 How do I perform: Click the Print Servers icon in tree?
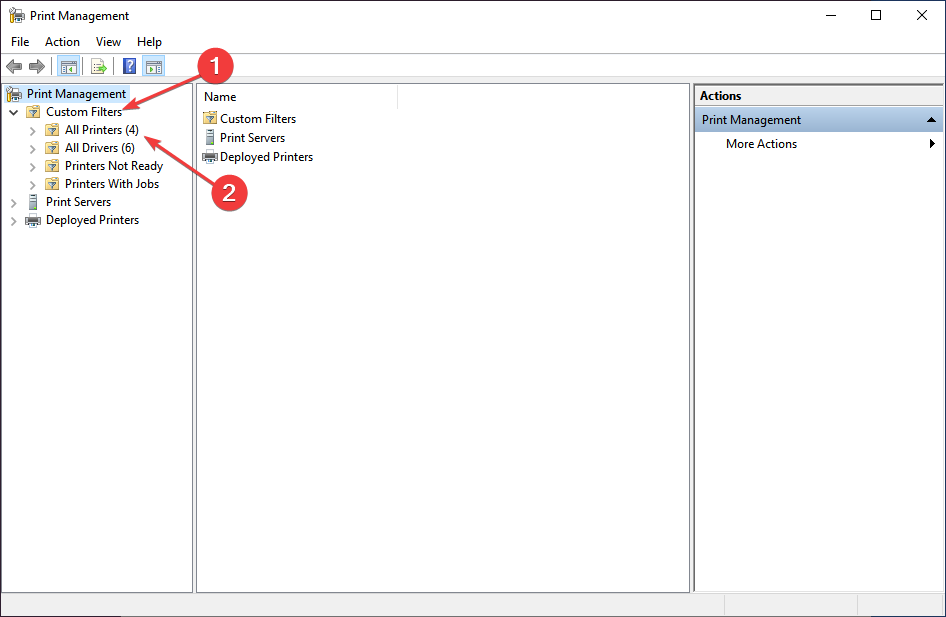tap(33, 202)
